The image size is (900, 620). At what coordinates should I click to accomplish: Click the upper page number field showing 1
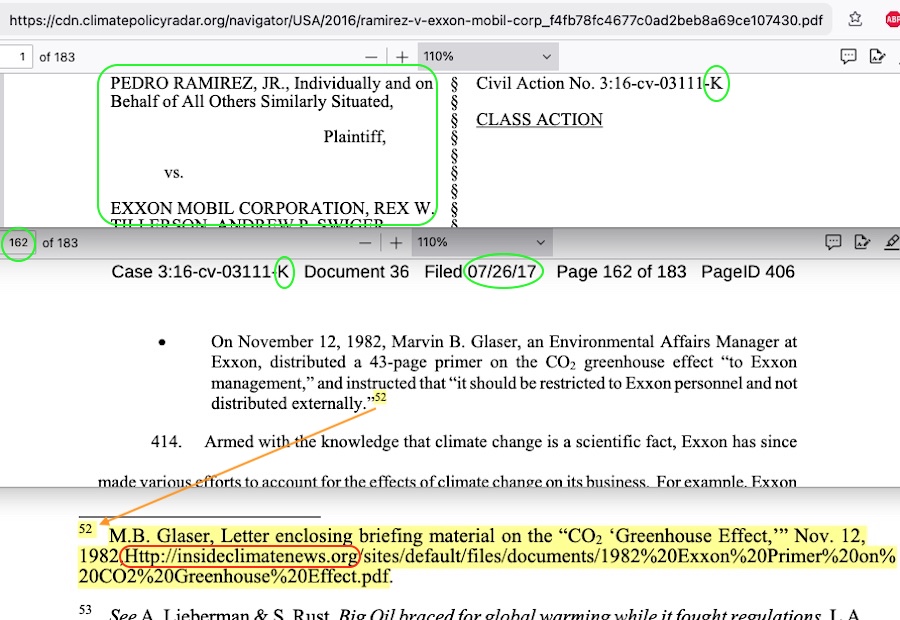point(18,57)
